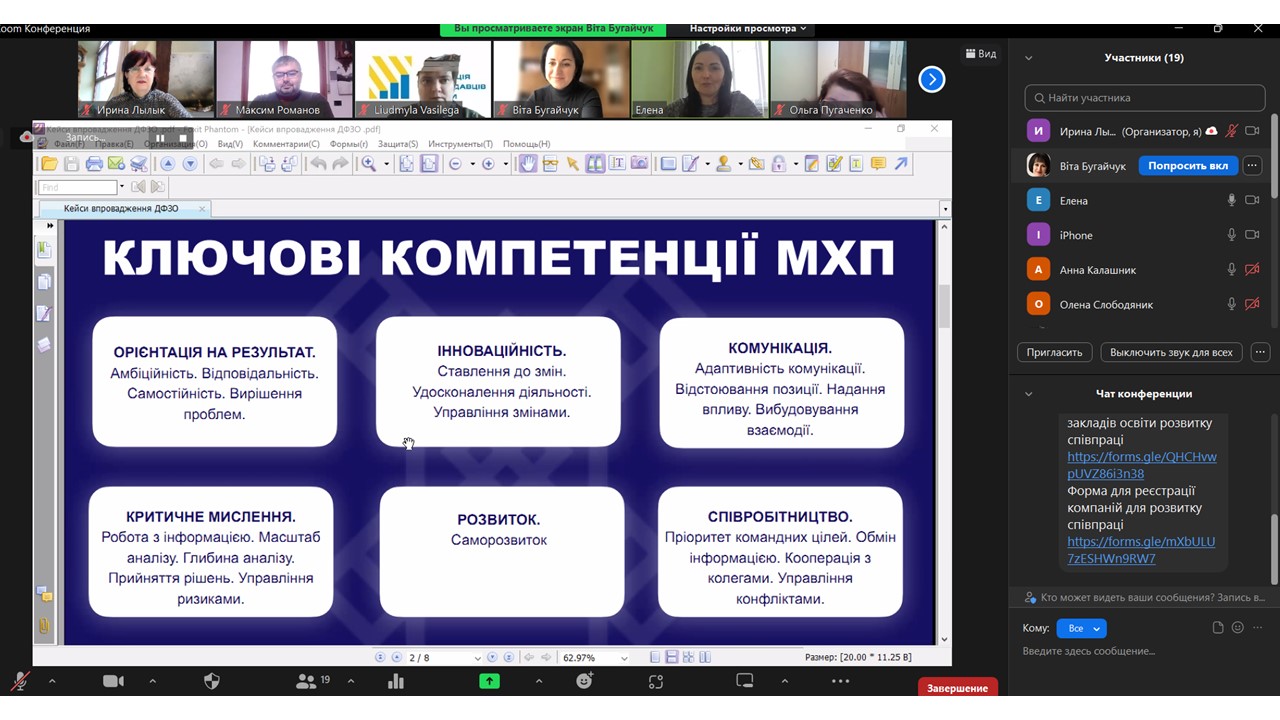Open the zoom percentage dropdown showing 62.97%
The height and width of the screenshot is (720, 1280).
[623, 657]
